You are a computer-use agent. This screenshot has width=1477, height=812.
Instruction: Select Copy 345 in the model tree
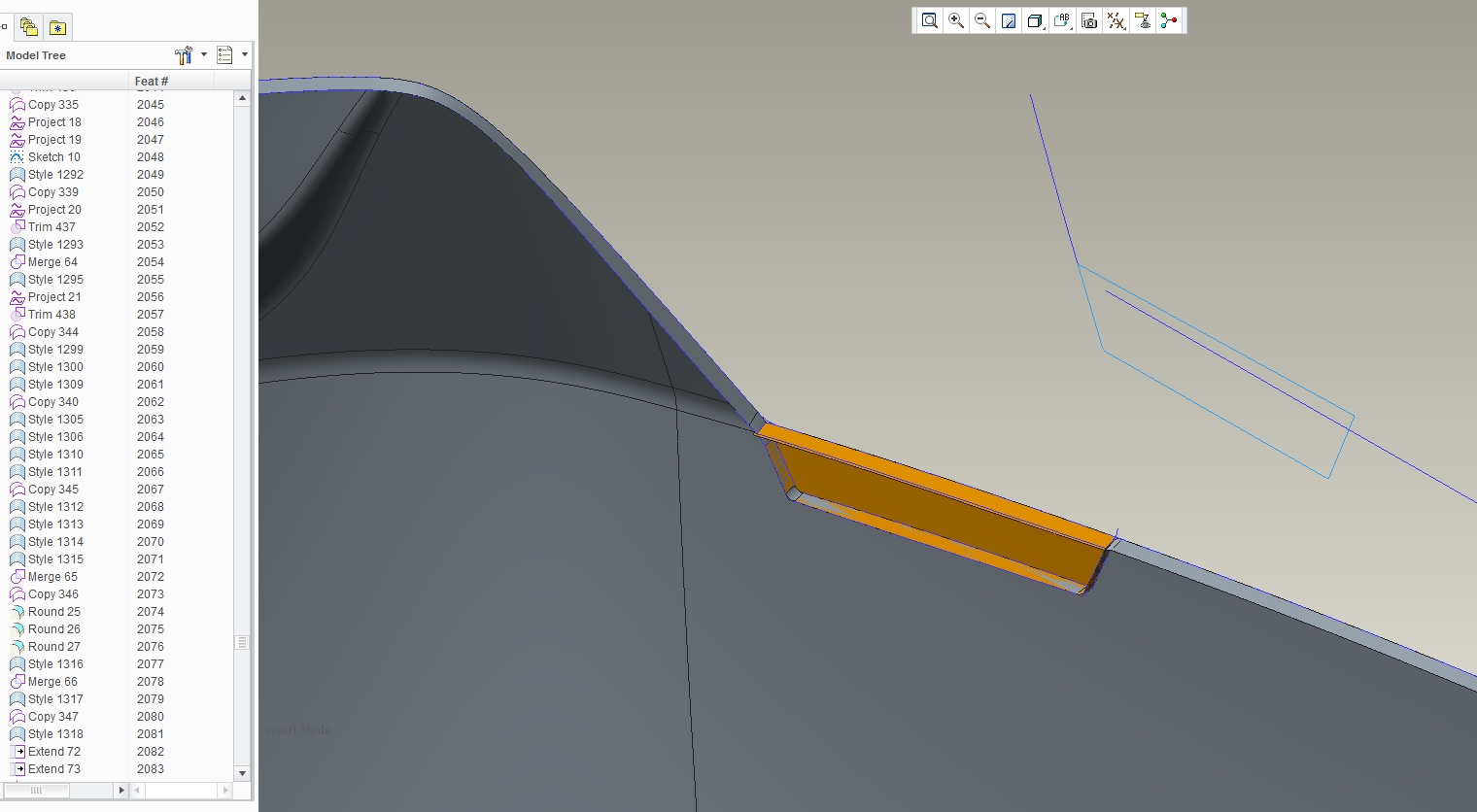(53, 490)
